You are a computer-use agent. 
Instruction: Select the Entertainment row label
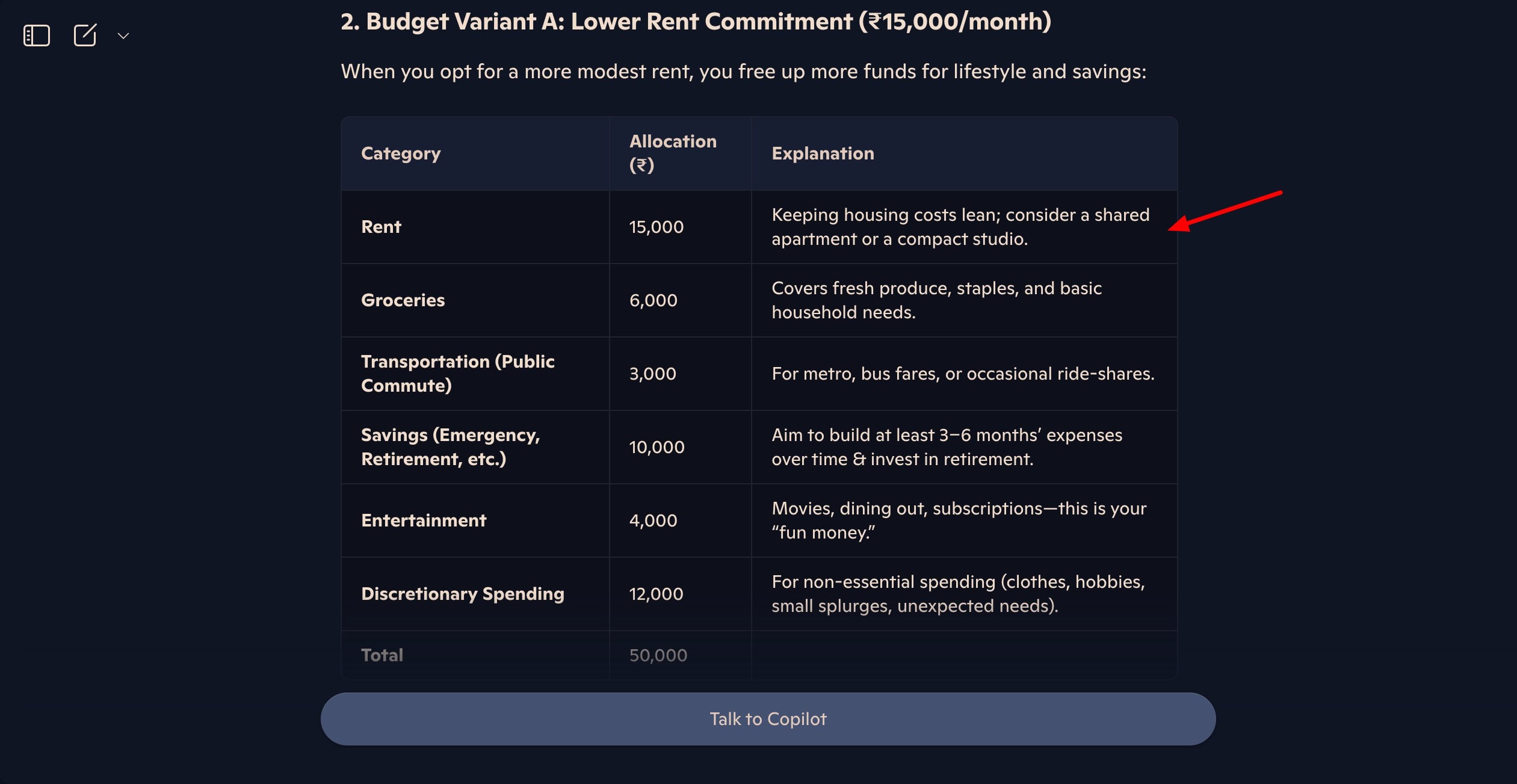(x=424, y=520)
